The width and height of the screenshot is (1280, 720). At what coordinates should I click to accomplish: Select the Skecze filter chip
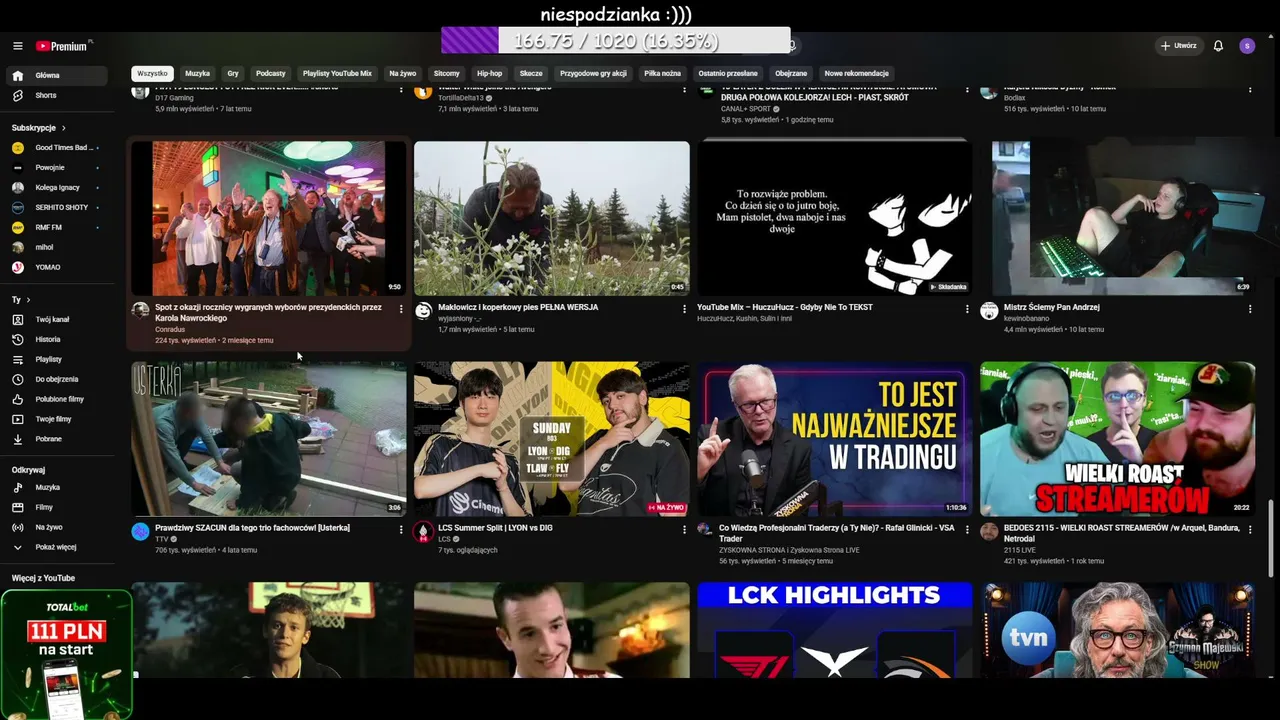[x=531, y=74]
